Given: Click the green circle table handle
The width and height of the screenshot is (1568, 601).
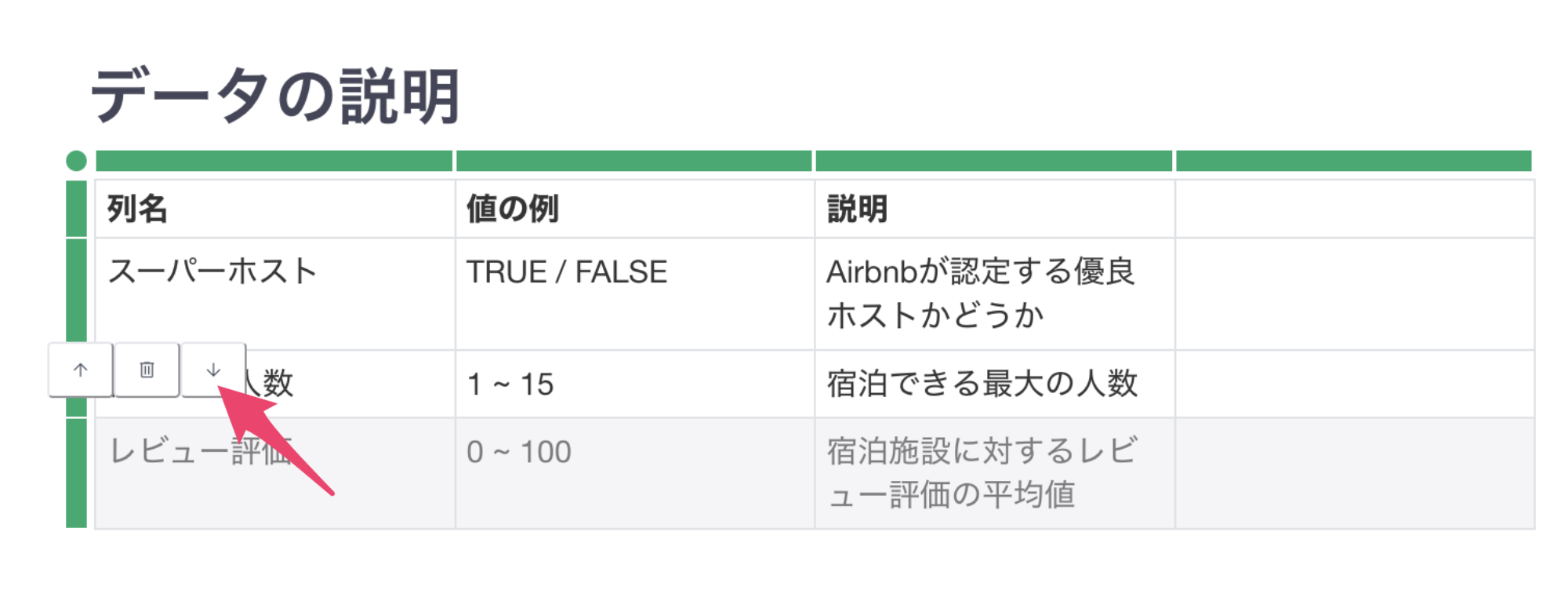Looking at the screenshot, I should tap(76, 161).
